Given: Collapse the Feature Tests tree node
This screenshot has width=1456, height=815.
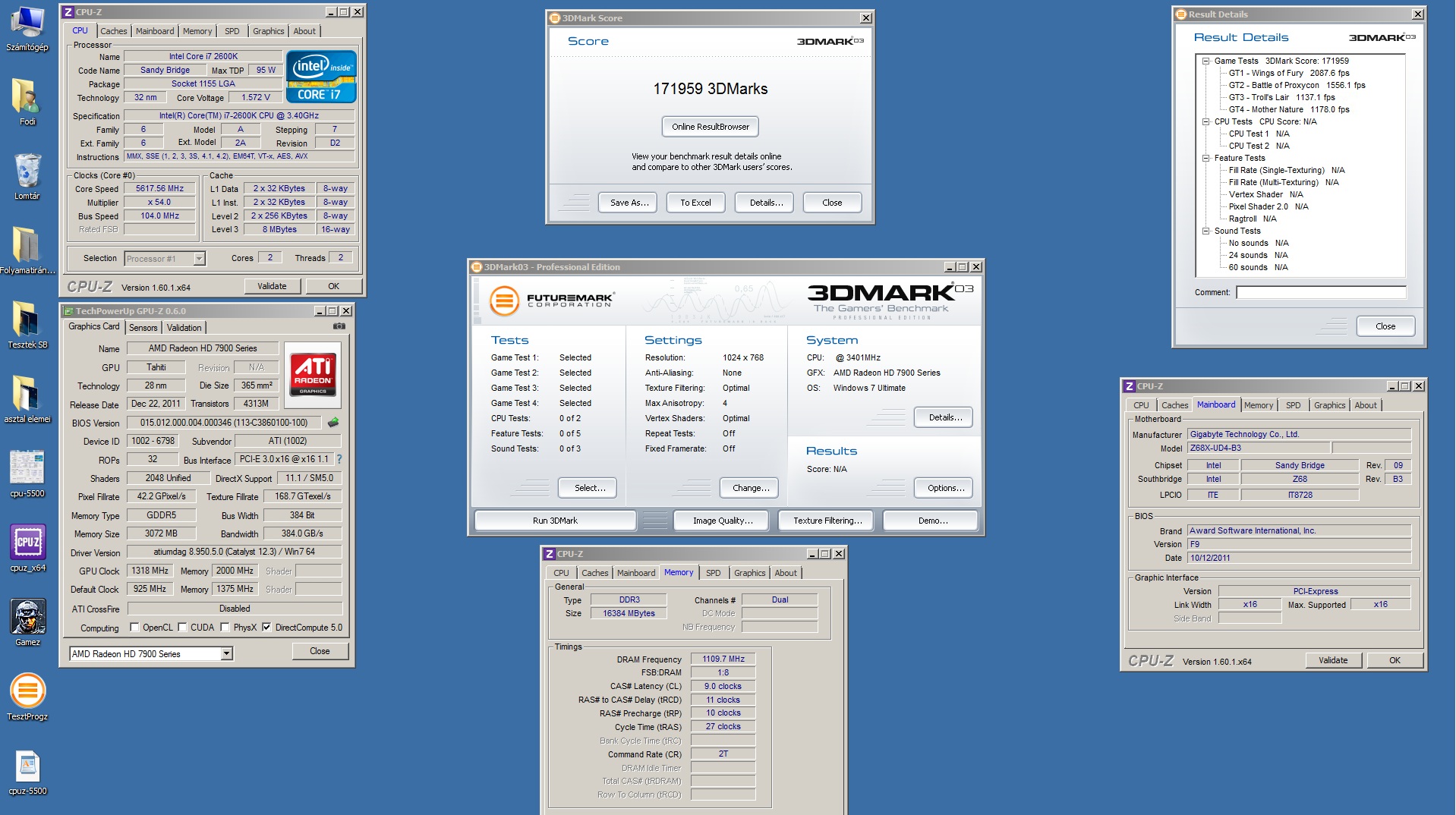Looking at the screenshot, I should click(x=1205, y=158).
